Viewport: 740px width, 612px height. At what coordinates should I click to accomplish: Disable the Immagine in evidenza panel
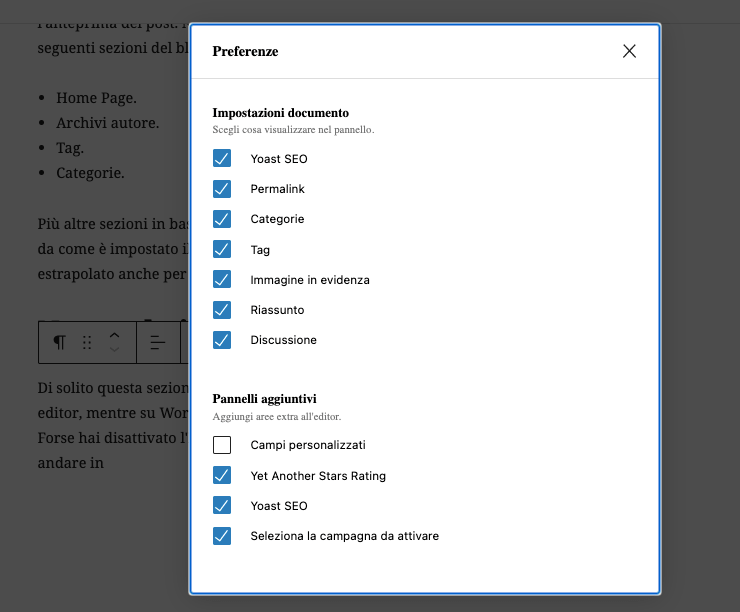tap(222, 279)
